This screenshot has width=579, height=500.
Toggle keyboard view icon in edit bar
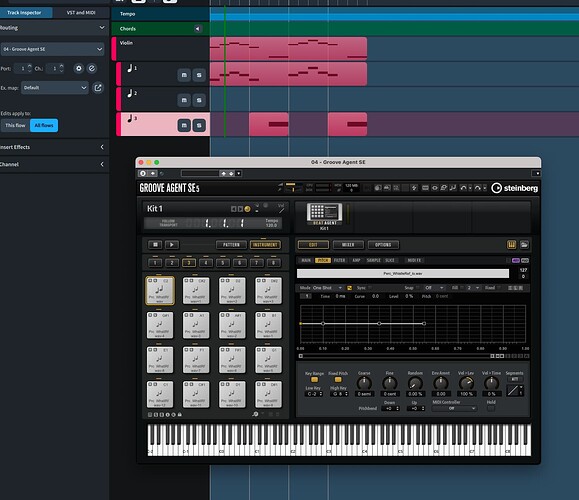click(511, 244)
